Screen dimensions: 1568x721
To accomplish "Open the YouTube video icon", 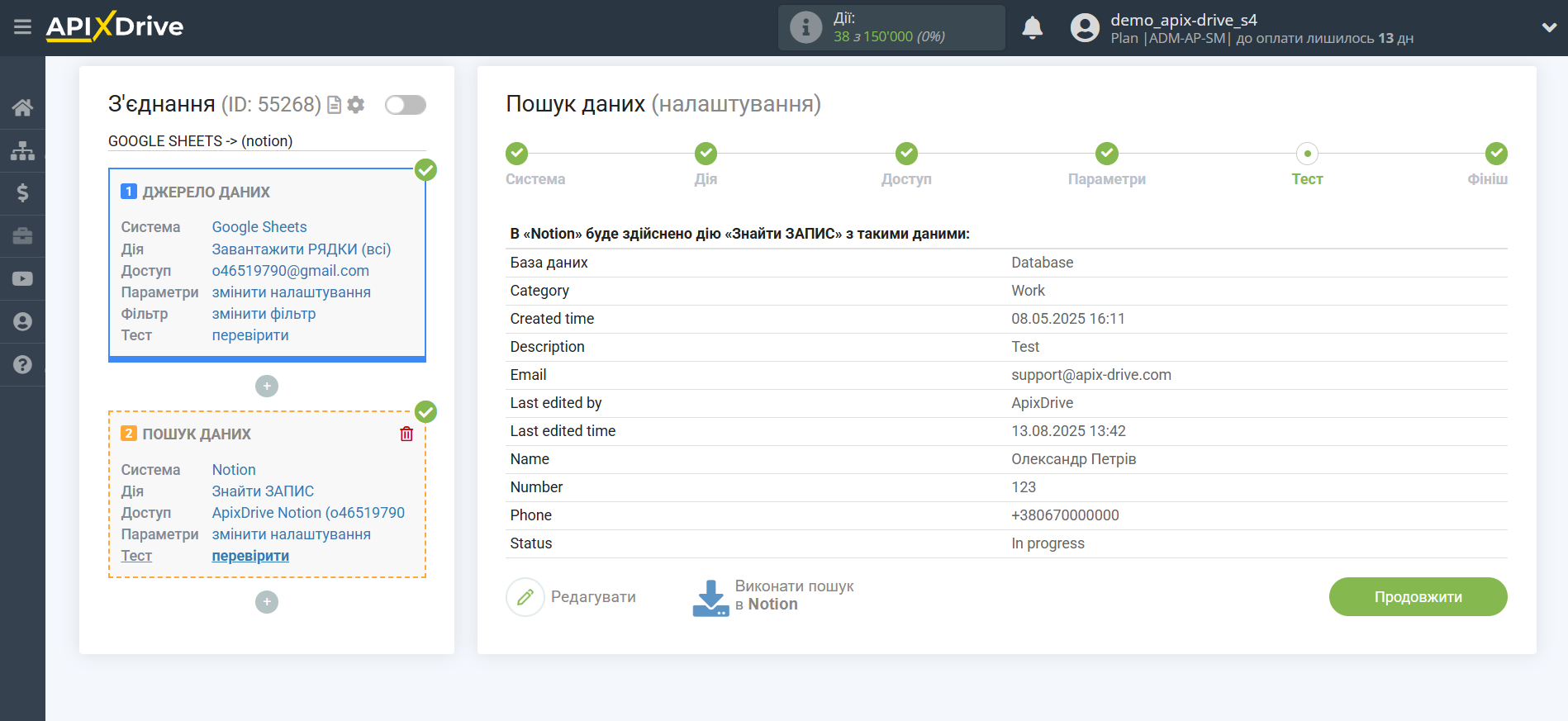I will coord(22,279).
